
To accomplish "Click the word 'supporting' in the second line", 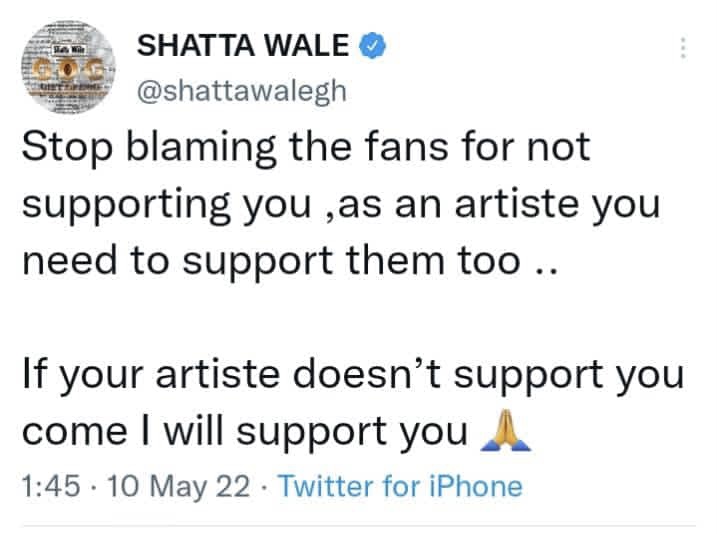I will (x=126, y=205).
